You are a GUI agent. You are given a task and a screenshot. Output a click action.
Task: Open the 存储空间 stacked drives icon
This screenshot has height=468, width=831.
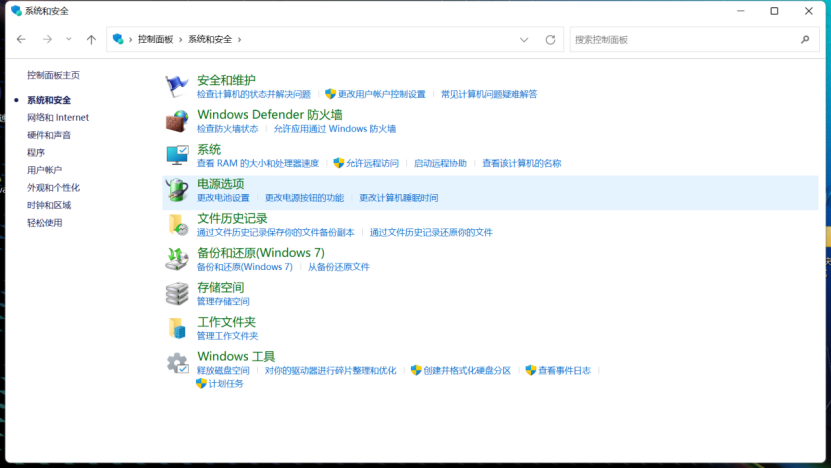coord(176,293)
